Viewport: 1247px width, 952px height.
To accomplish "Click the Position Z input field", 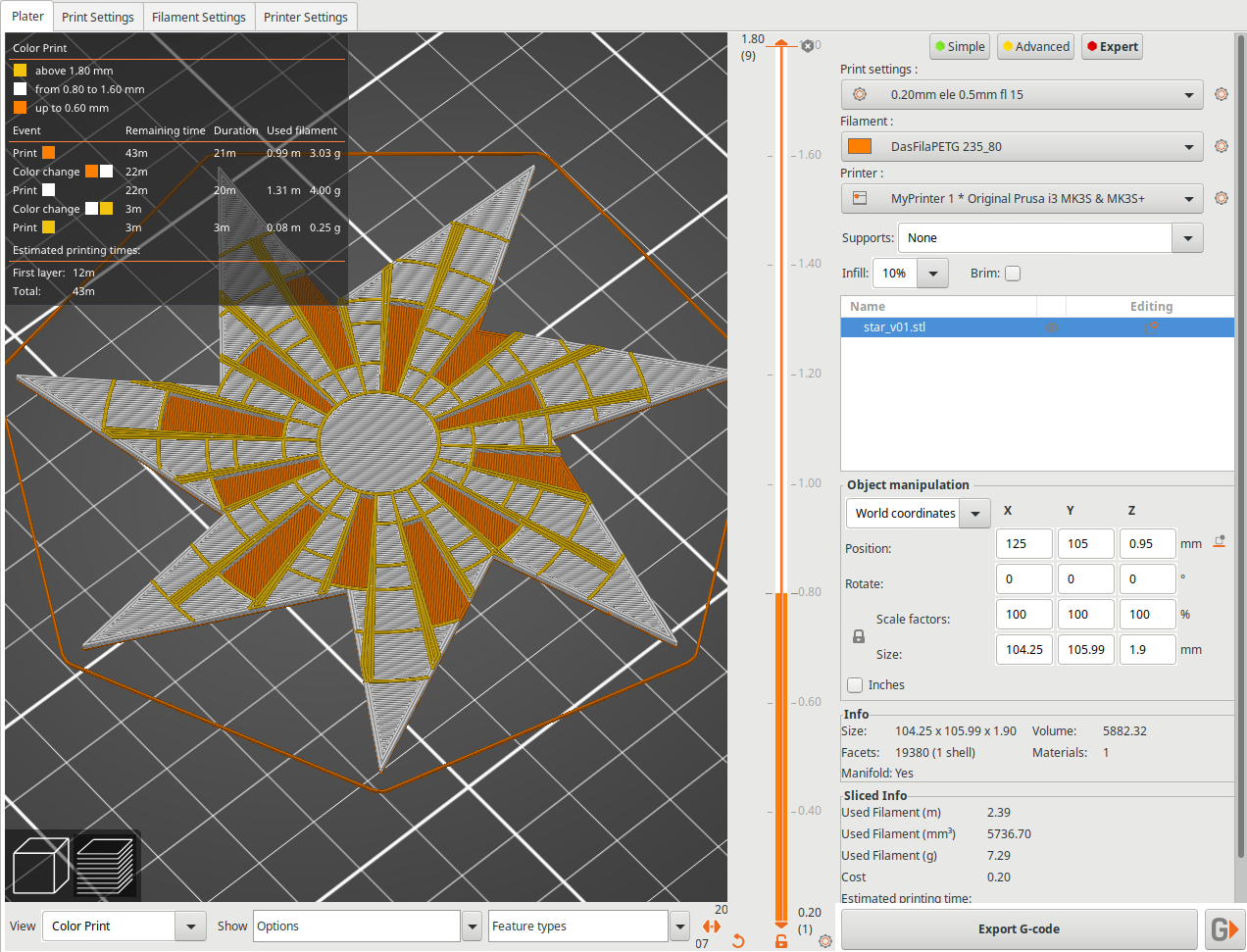I will coord(1147,544).
